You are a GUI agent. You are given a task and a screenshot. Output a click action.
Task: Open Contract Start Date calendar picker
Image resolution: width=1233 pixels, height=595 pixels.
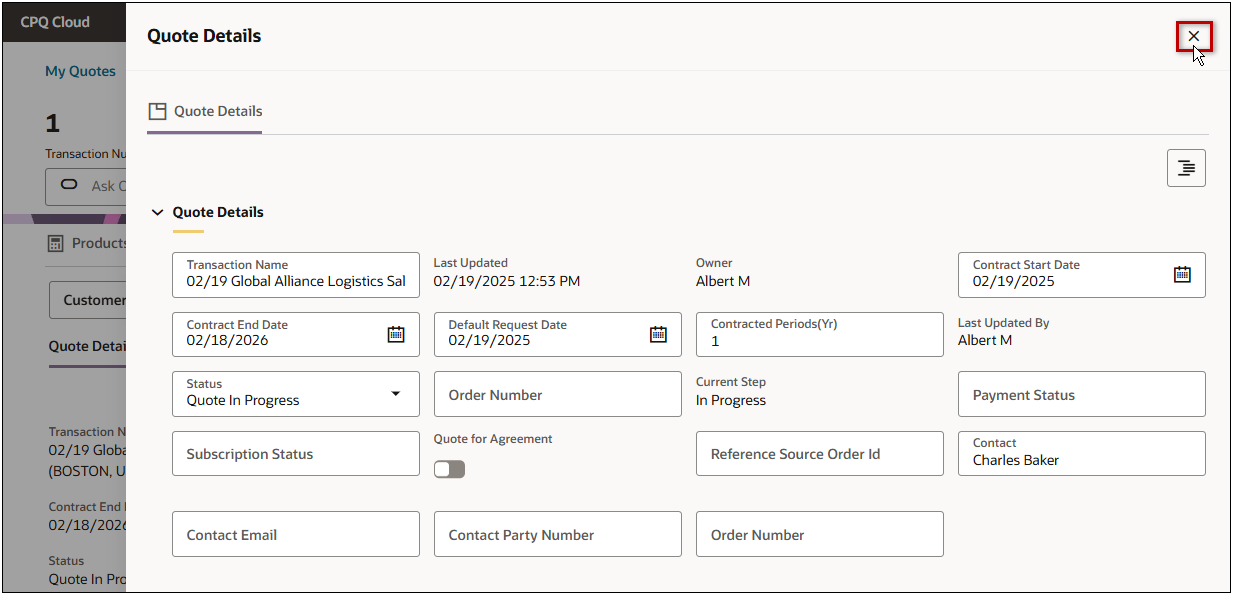pos(1182,274)
